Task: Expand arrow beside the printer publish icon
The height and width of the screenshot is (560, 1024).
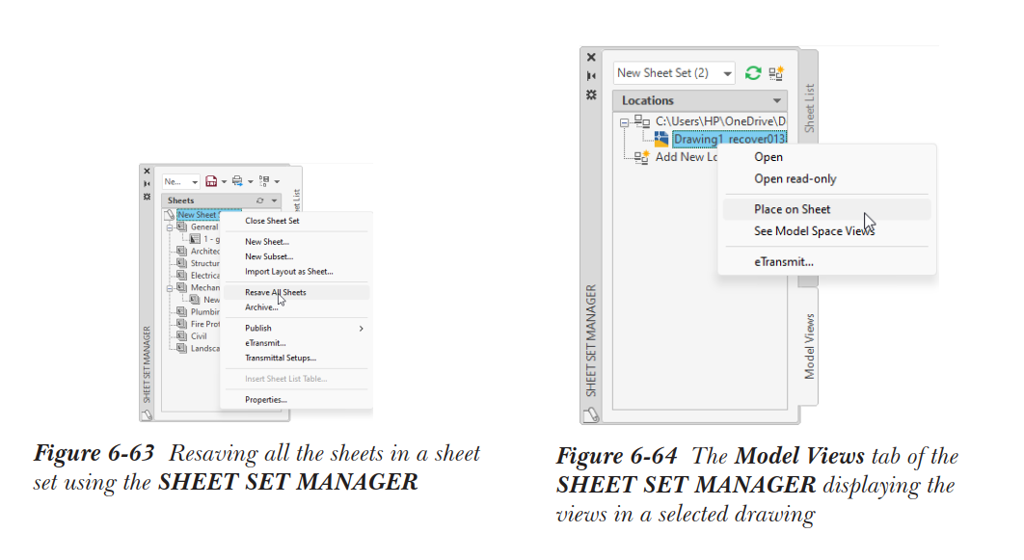Action: (x=250, y=181)
